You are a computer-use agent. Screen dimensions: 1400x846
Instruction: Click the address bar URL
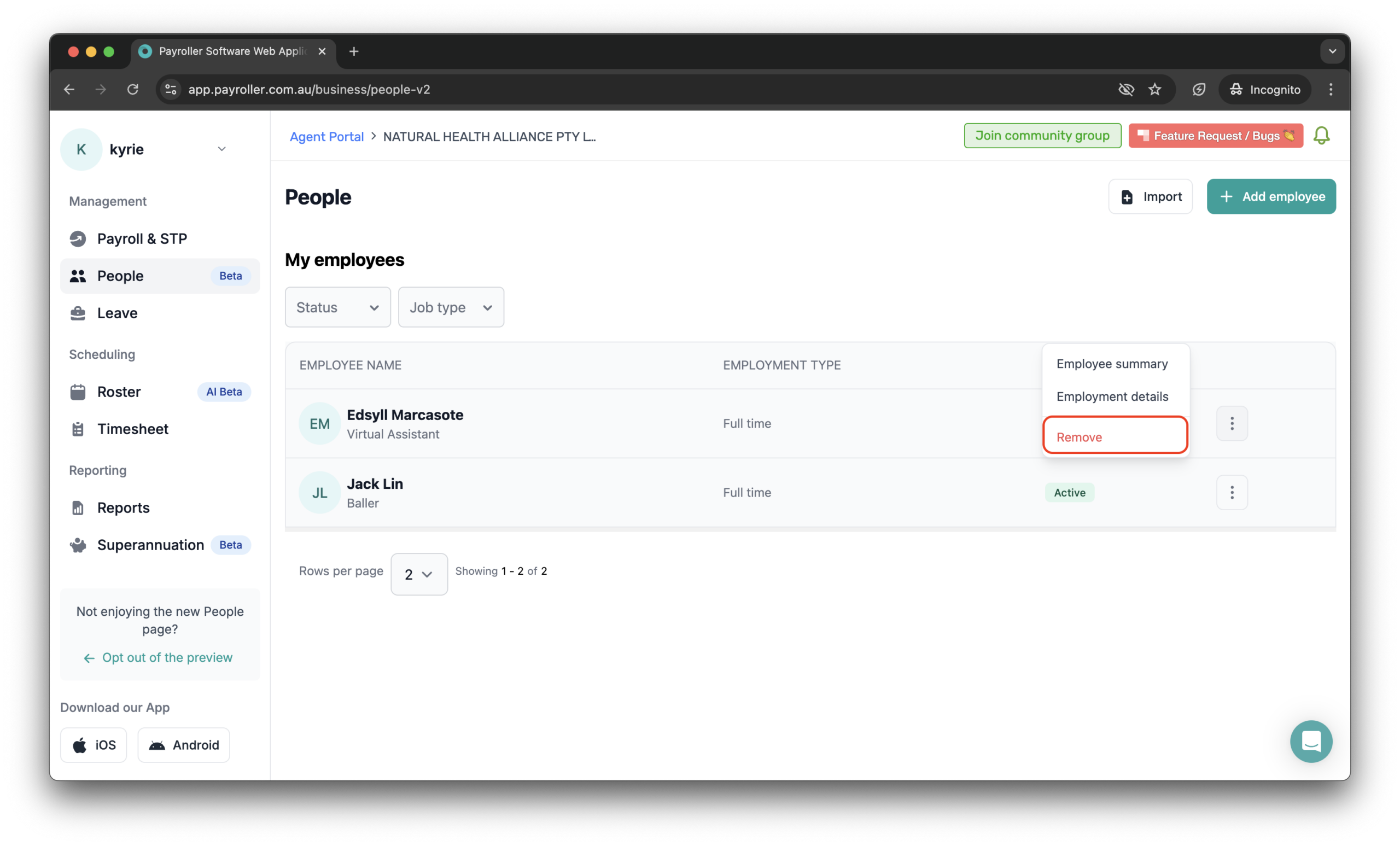309,89
